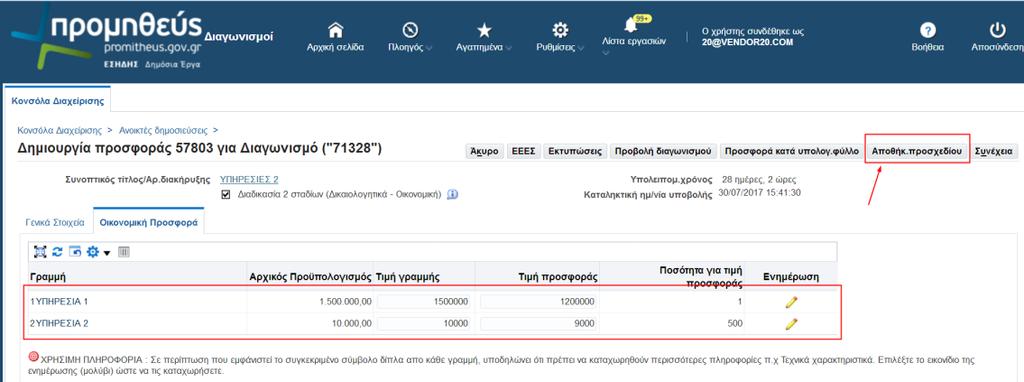The width and height of the screenshot is (1024, 382).
Task: Click logged-in user 20@VENDOR20.COM text
Action: tap(747, 42)
